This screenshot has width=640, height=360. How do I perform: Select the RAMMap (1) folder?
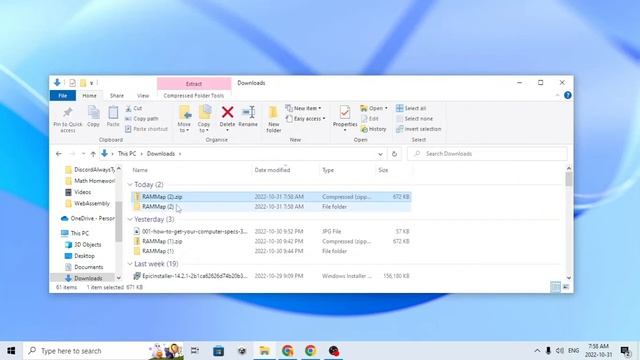pyautogui.click(x=271, y=251)
